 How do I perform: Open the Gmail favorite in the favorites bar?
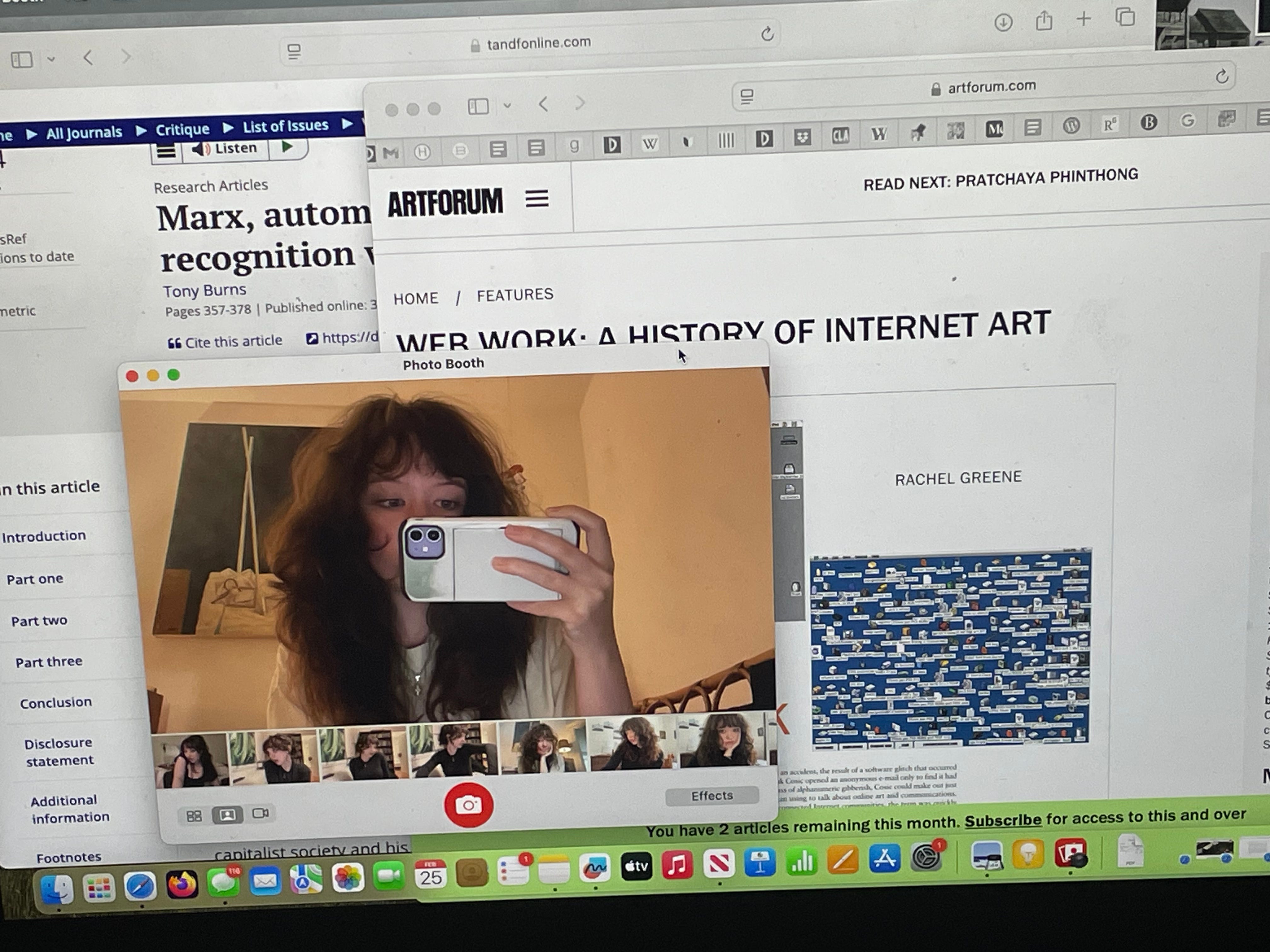390,153
